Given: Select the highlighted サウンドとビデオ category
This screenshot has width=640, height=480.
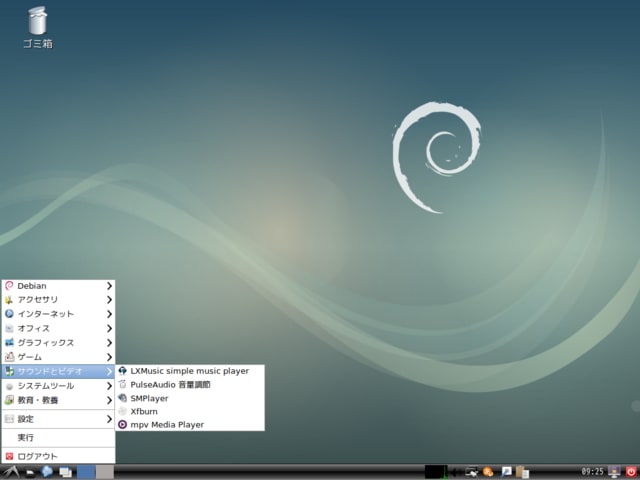Looking at the screenshot, I should point(58,371).
